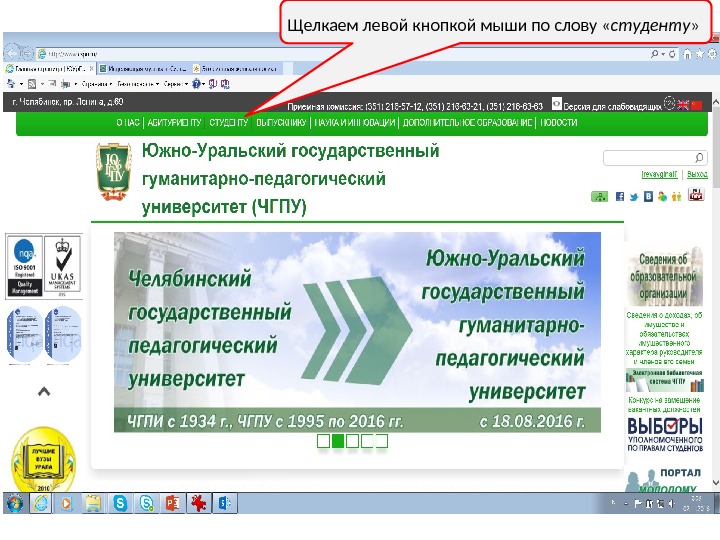Select the fifth slider indicator square
The height and width of the screenshot is (540, 720).
382,441
